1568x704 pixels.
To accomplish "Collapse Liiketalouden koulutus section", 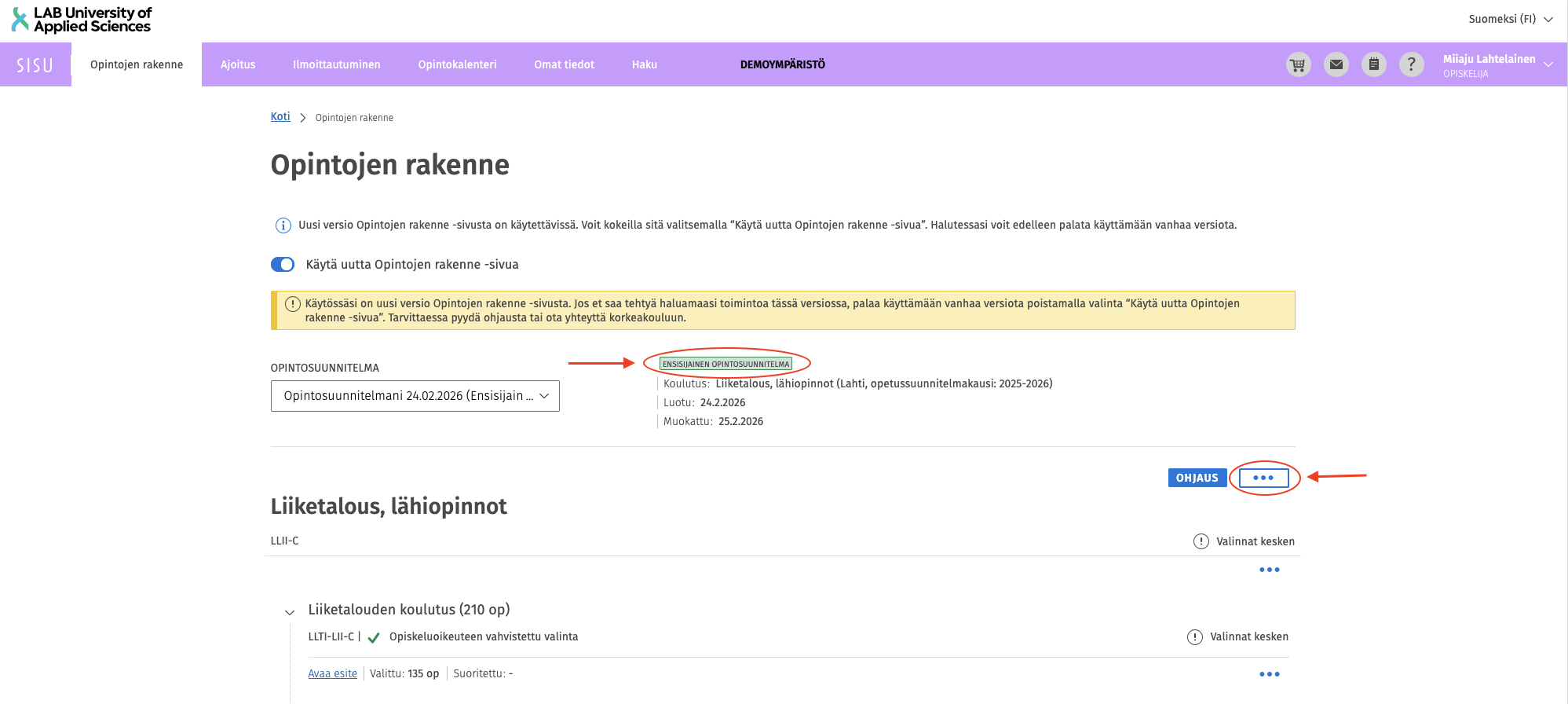I will [x=290, y=611].
